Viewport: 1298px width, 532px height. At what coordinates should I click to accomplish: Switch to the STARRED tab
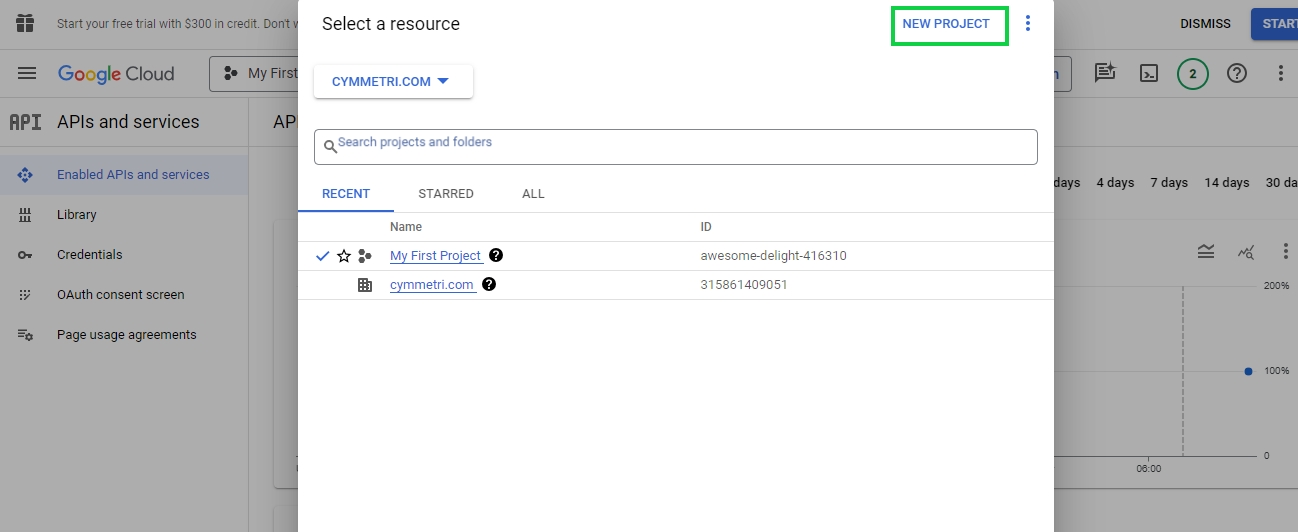446,194
